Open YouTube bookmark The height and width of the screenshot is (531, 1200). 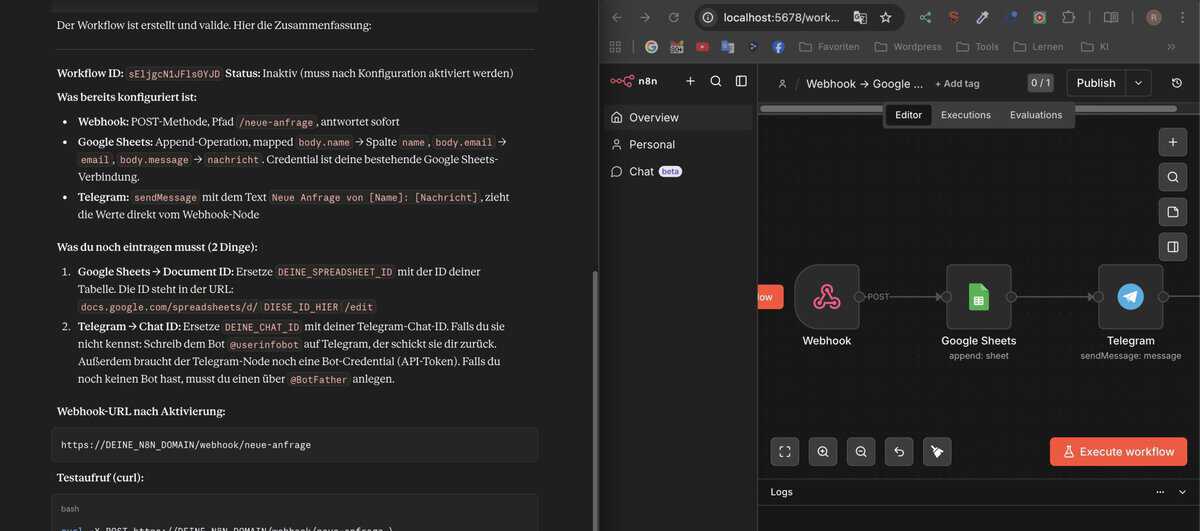tap(702, 46)
